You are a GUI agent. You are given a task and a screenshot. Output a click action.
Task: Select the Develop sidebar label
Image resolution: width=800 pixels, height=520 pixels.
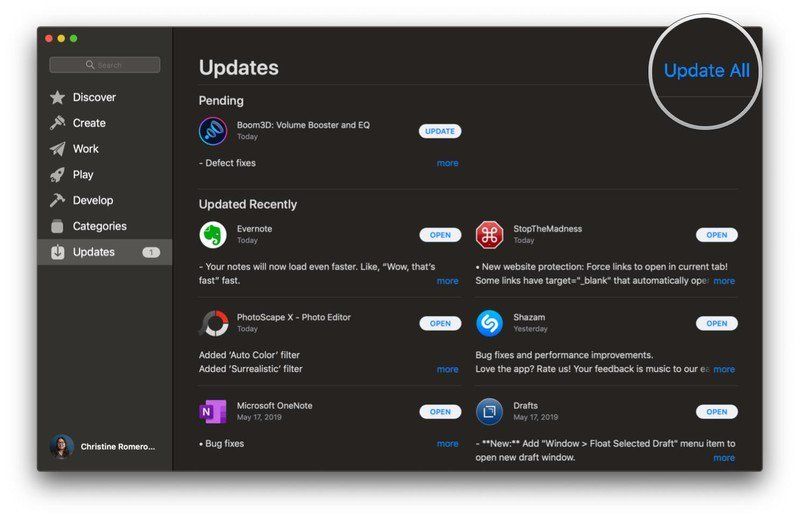tap(93, 200)
